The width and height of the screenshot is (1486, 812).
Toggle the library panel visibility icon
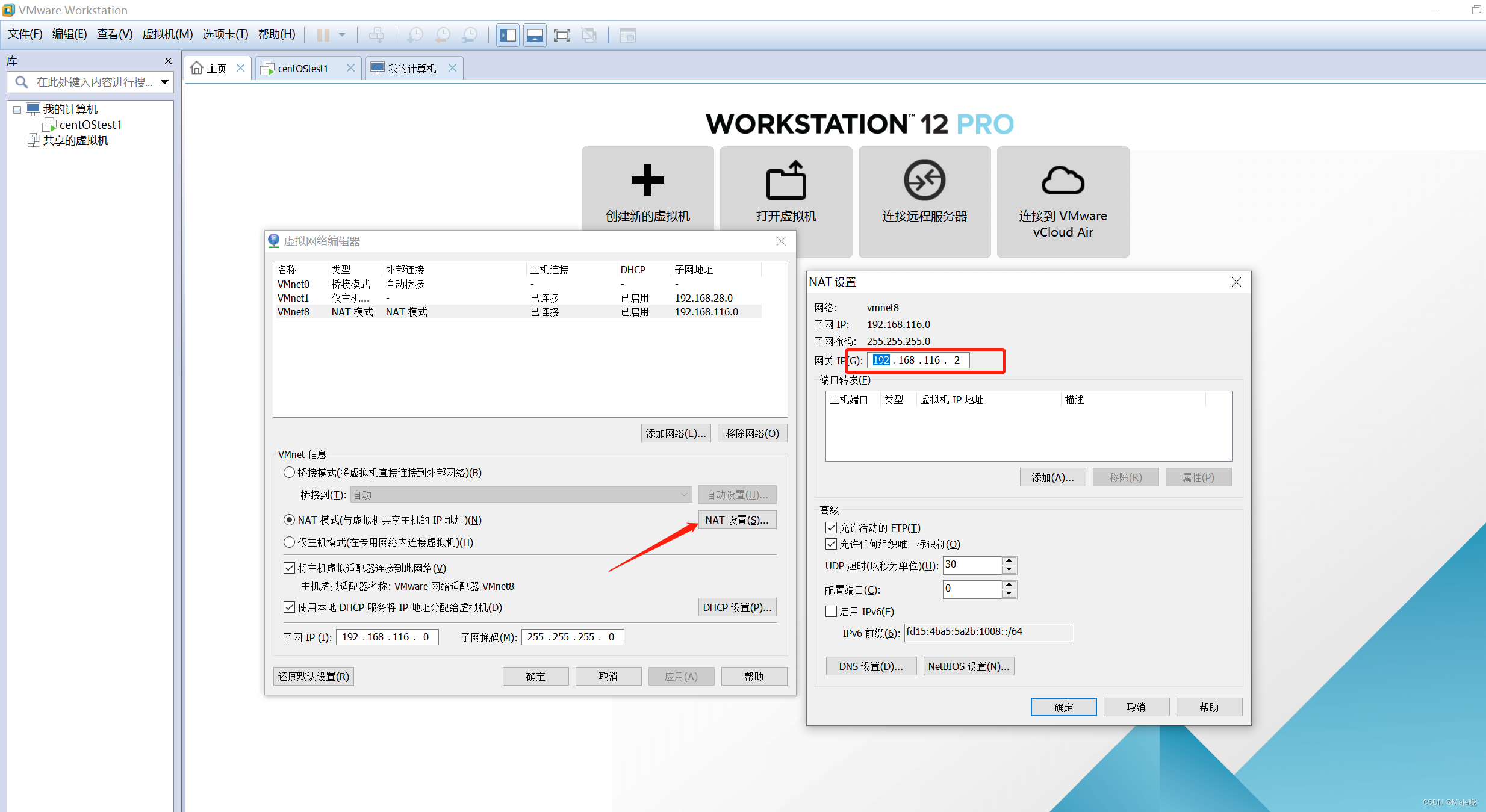pos(507,34)
